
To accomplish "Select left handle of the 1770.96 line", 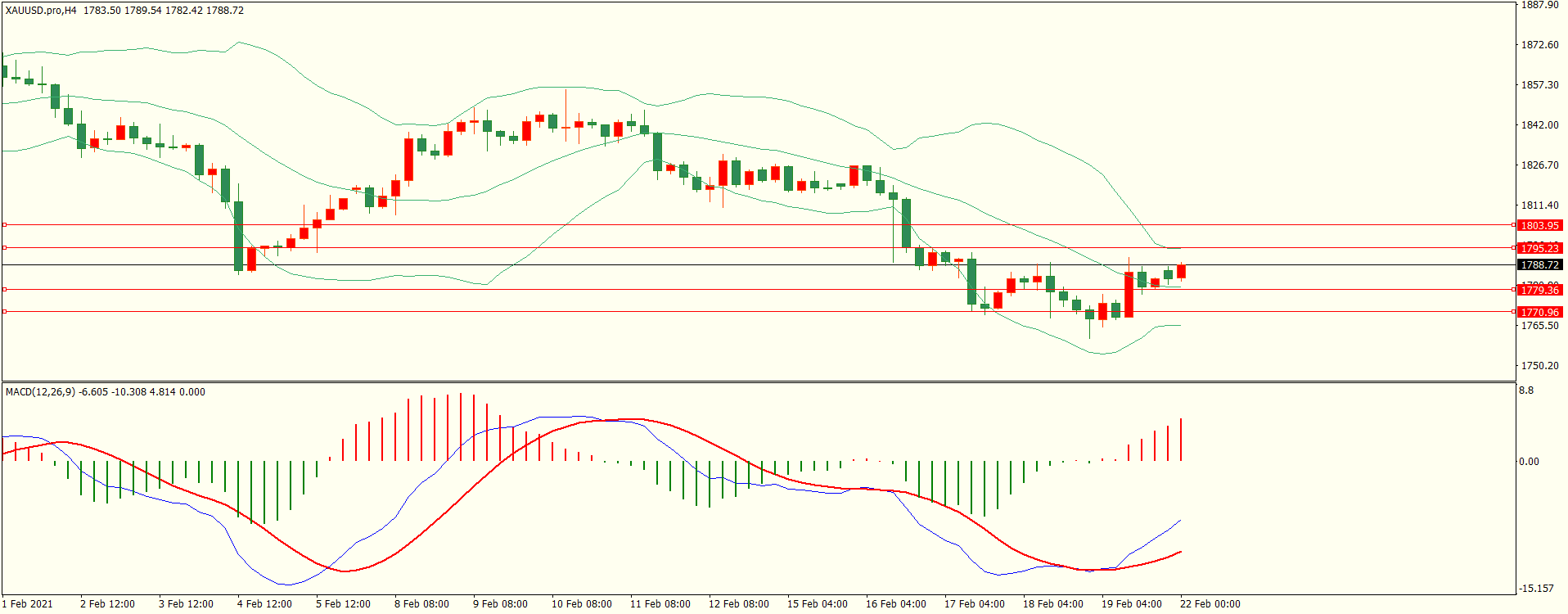I will coord(4,311).
